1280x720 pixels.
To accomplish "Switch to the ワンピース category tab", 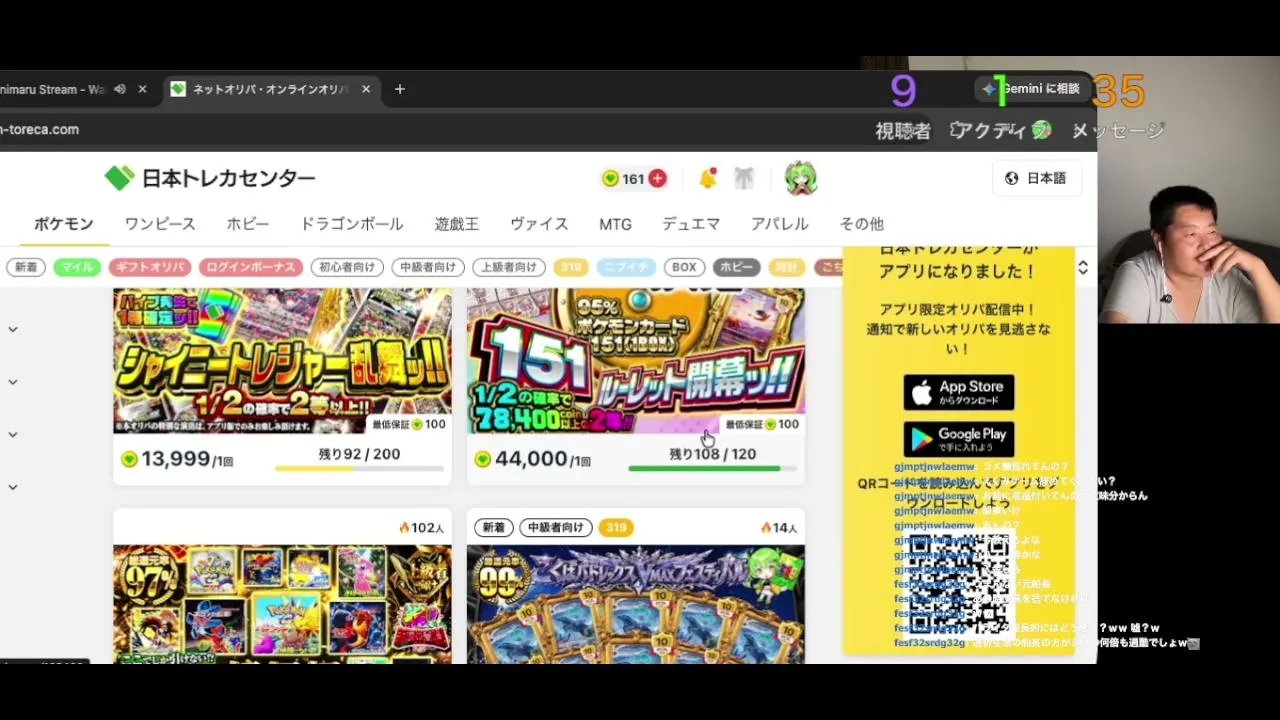I will (160, 224).
